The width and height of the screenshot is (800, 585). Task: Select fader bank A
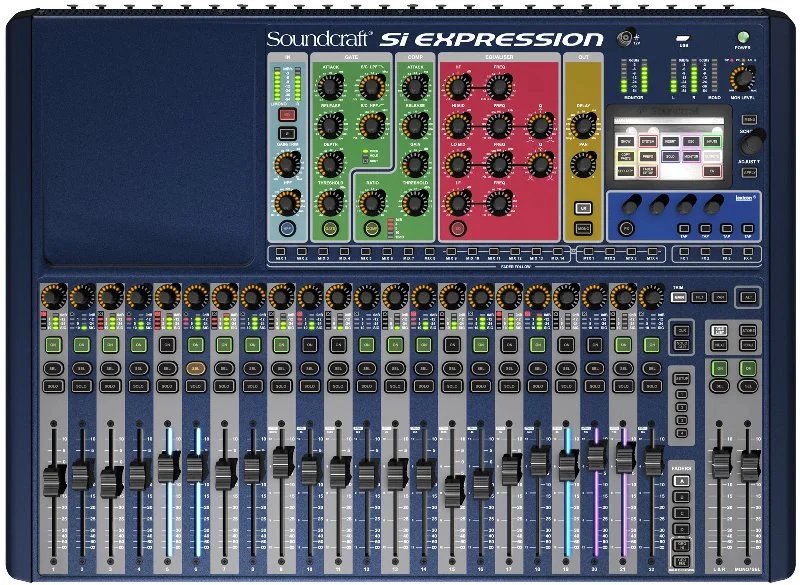pos(681,481)
